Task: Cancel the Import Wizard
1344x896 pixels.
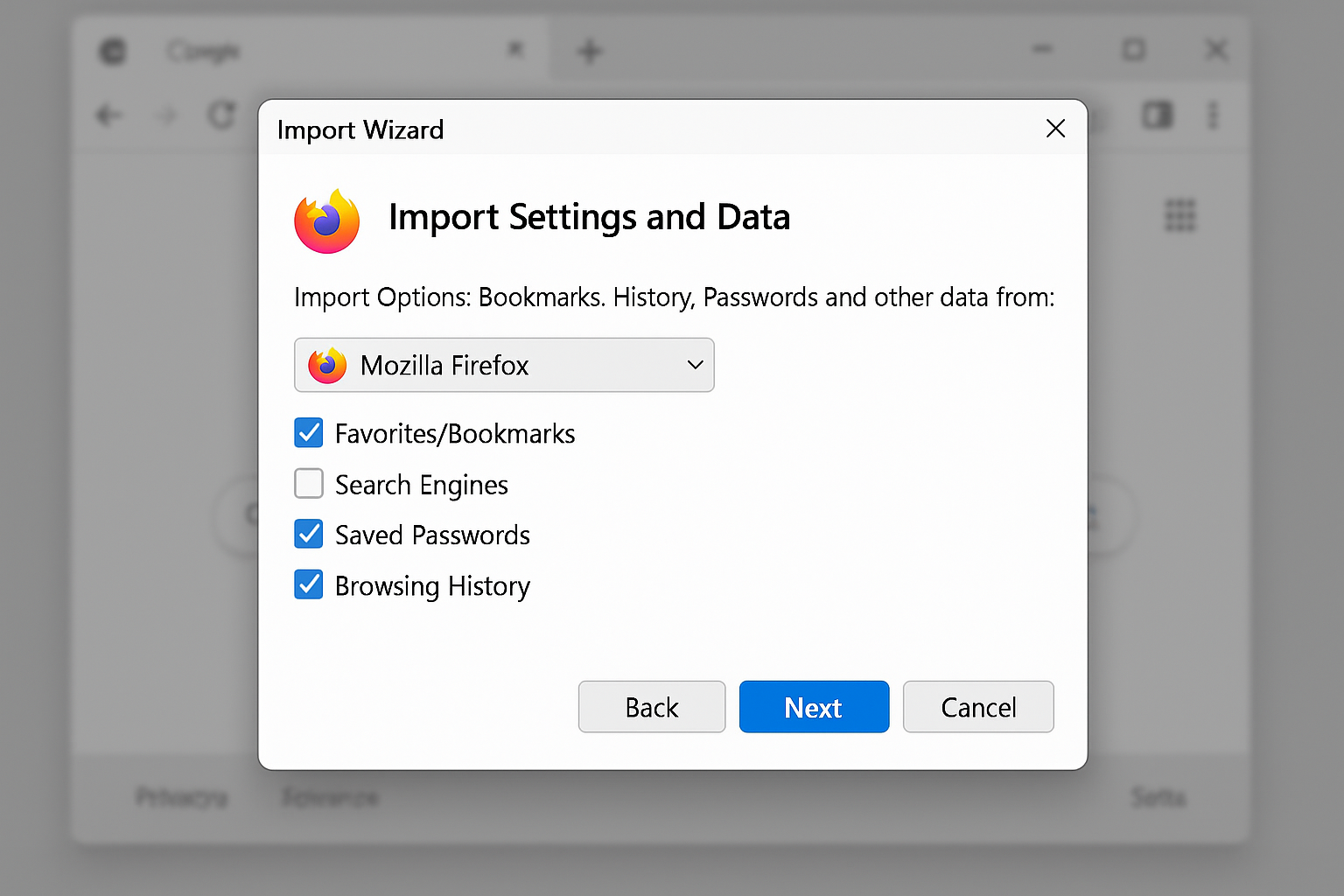Action: pyautogui.click(x=977, y=706)
